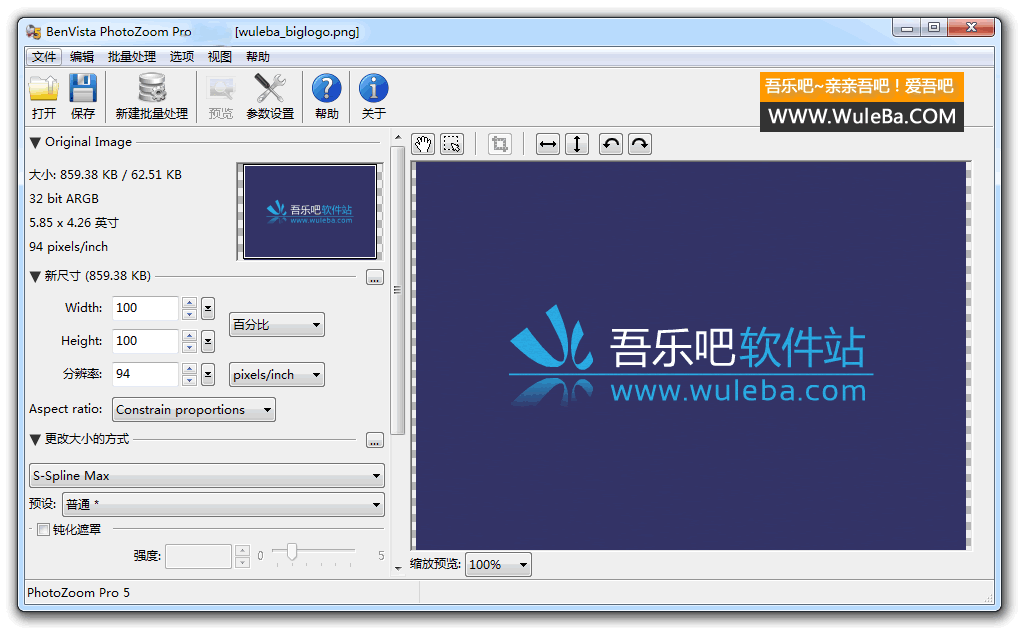The image size is (1018, 631).
Task: Click in the Height input field
Action: [x=145, y=341]
